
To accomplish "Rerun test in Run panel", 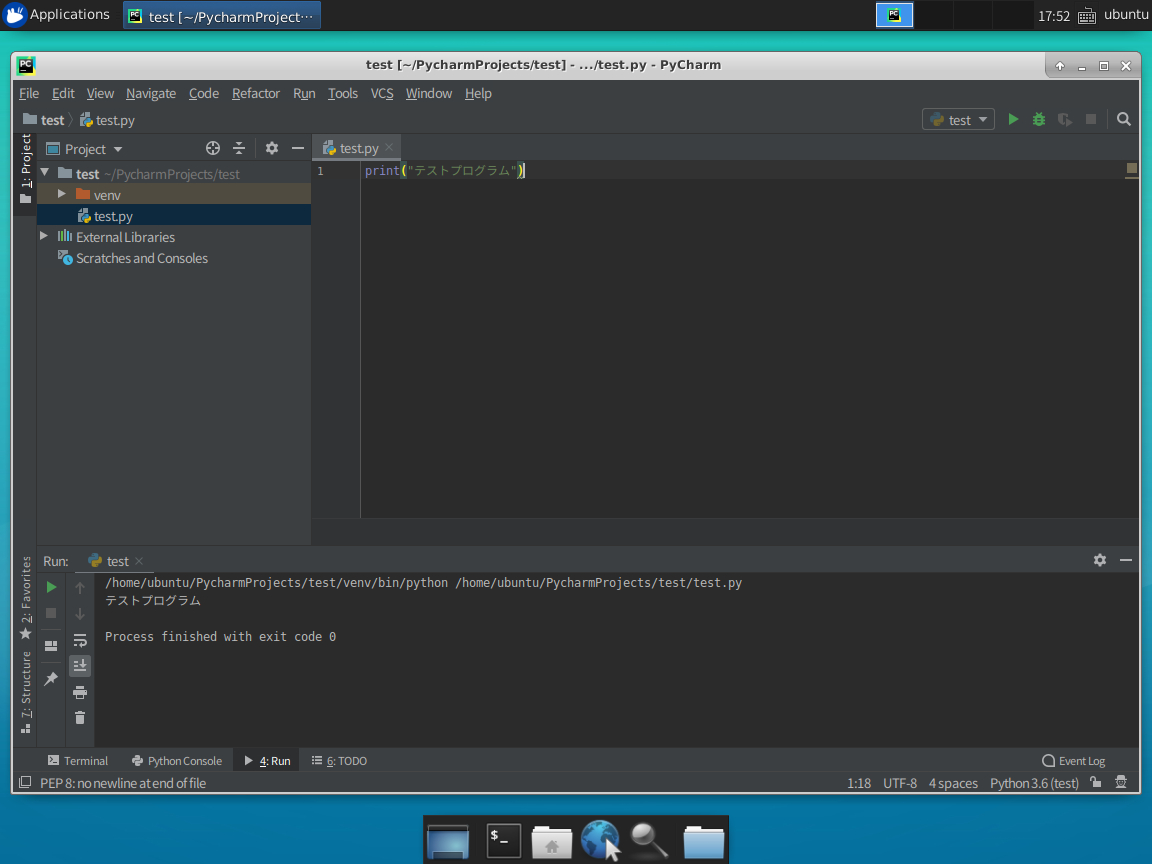I will tap(51, 587).
